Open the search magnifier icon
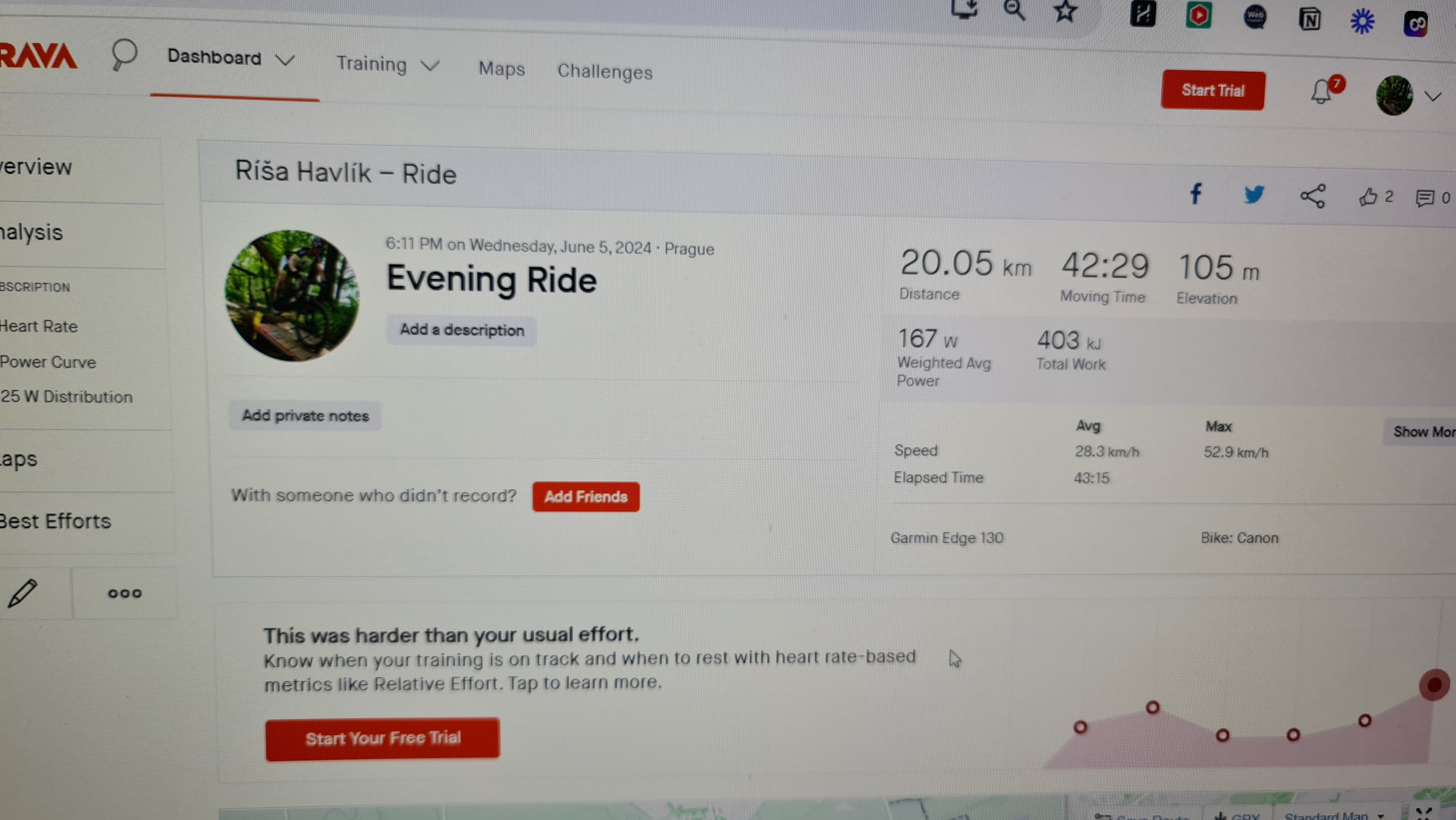 (123, 54)
